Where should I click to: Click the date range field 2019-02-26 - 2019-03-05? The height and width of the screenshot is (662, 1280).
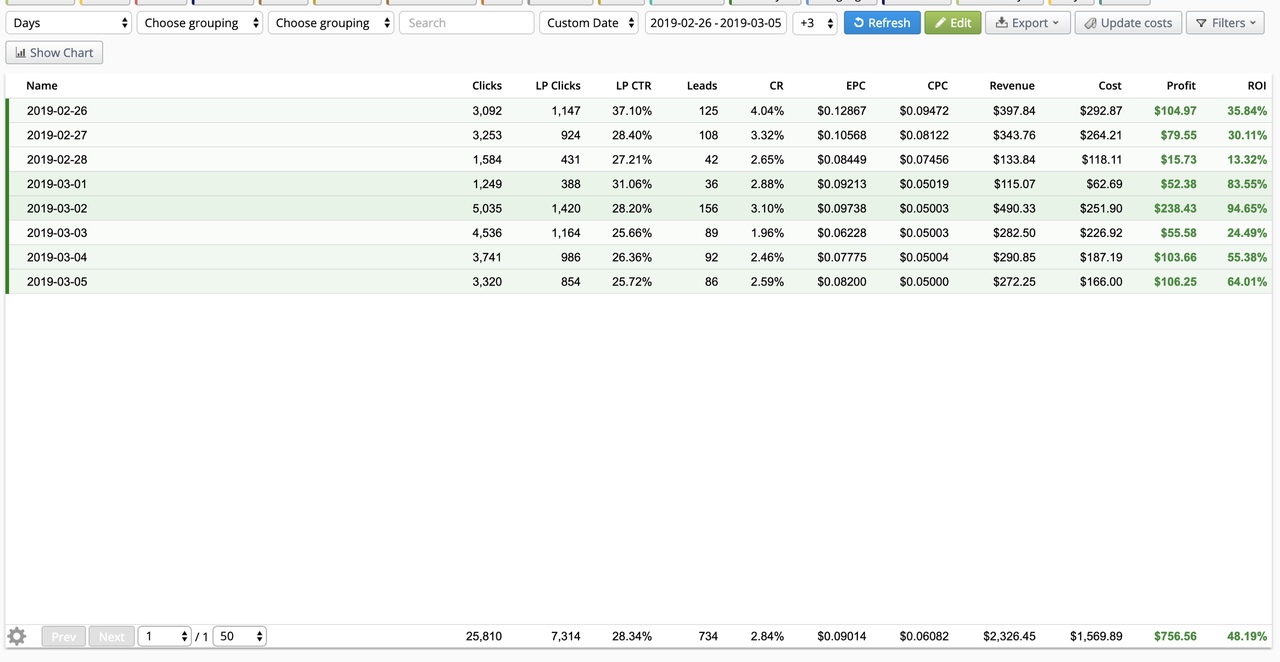716,23
